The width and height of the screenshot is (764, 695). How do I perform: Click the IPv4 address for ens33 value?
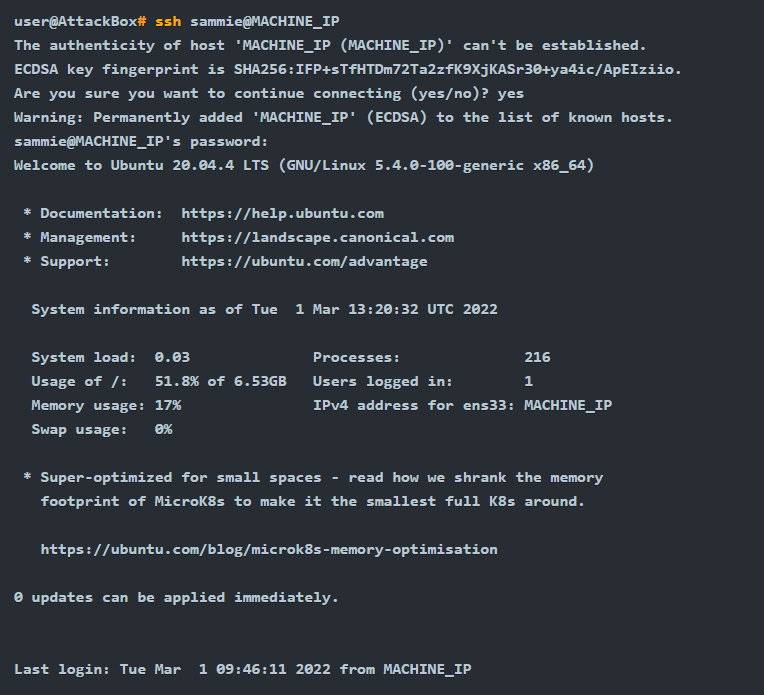(x=568, y=405)
